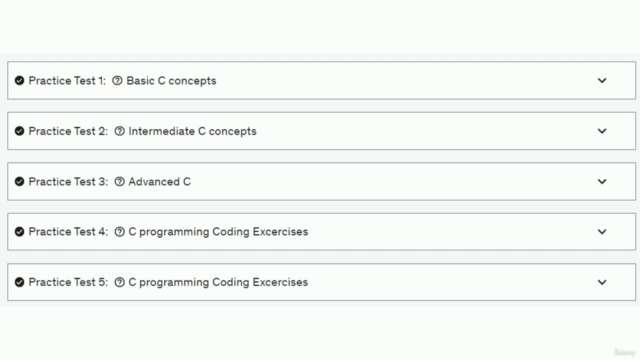This screenshot has width=640, height=360.
Task: Click quiz question-mark icon beside Advanced C
Action: [x=119, y=182]
